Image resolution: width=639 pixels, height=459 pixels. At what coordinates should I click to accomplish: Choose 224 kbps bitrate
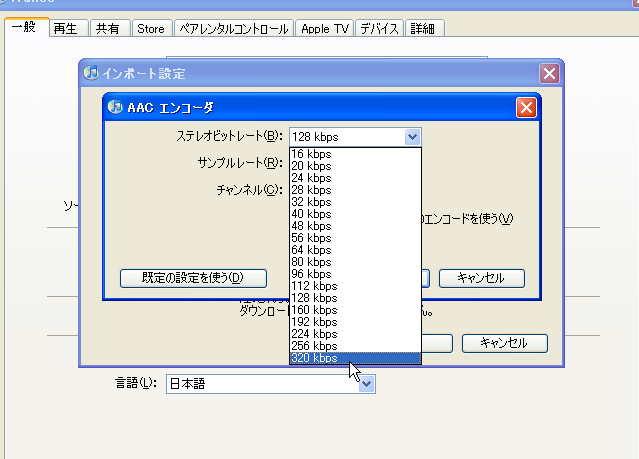pyautogui.click(x=355, y=334)
